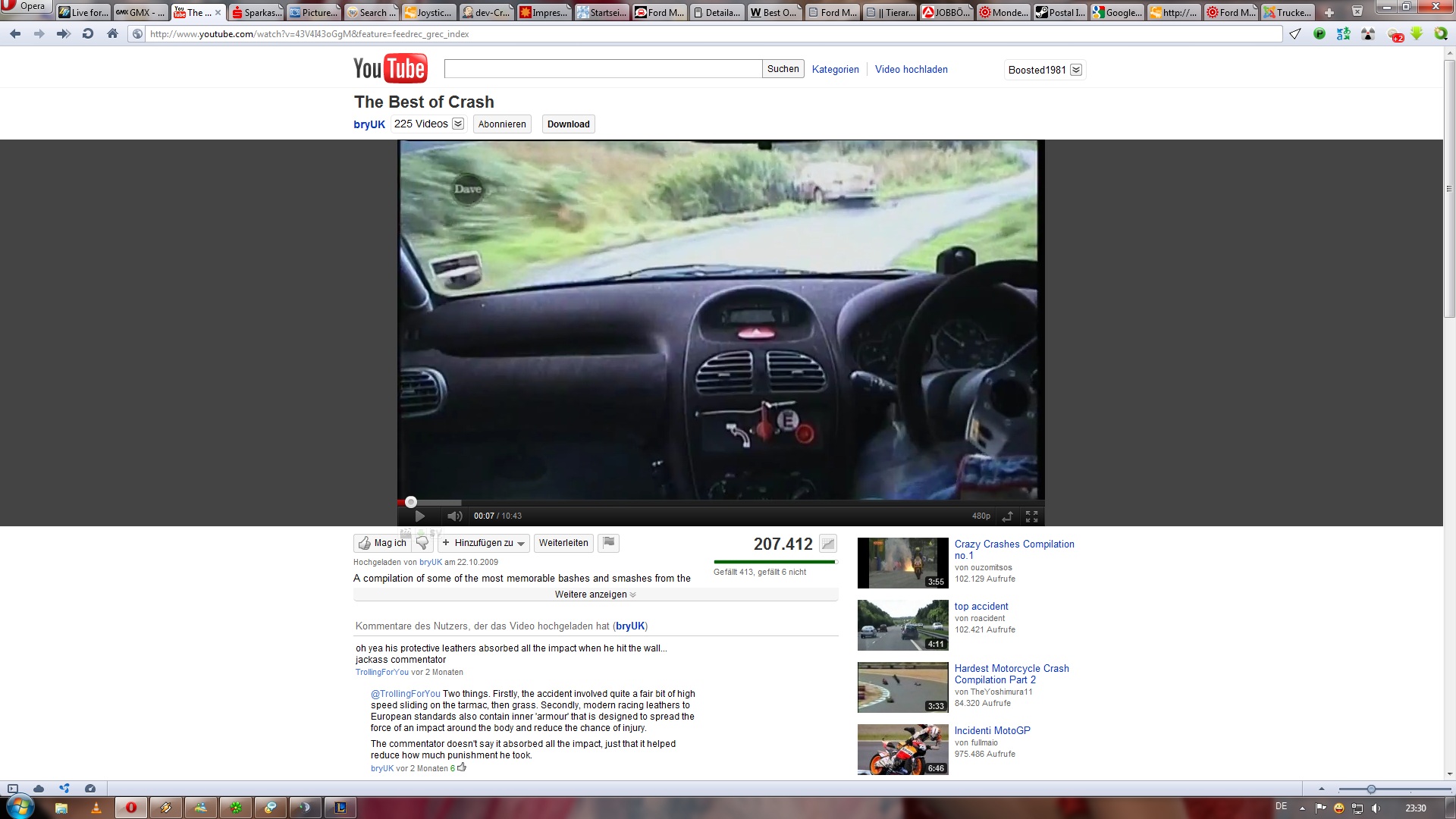Viewport: 1456px width, 819px height.
Task: Click the Abonnieren subscribe button
Action: (502, 124)
